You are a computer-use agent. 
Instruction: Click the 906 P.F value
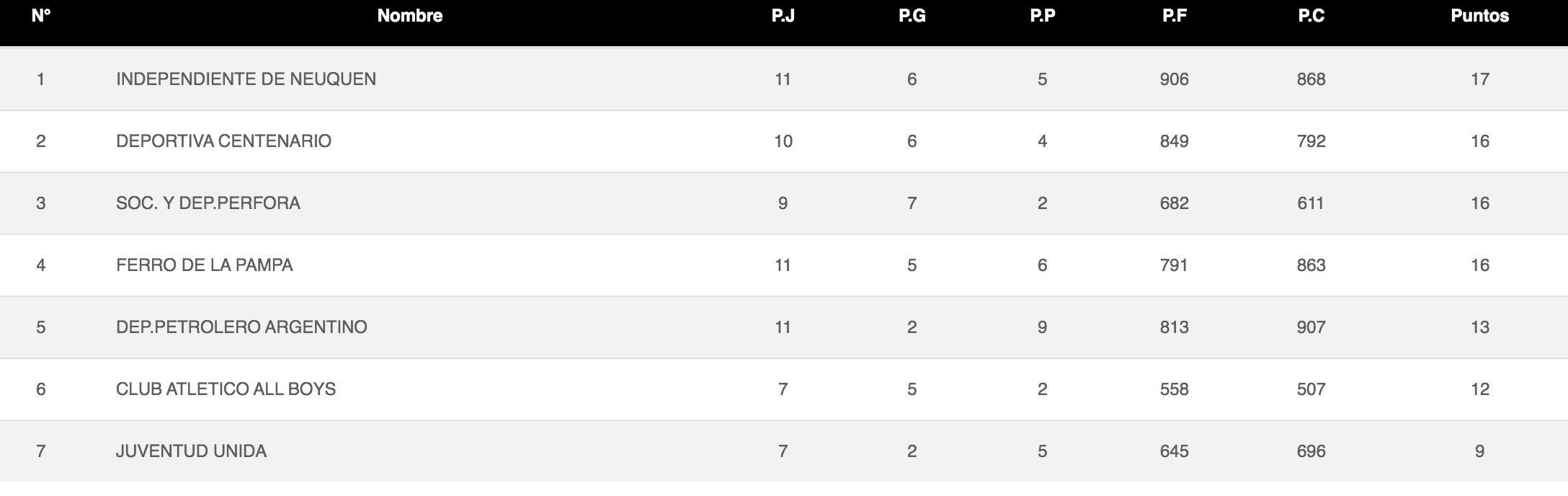click(x=1174, y=79)
